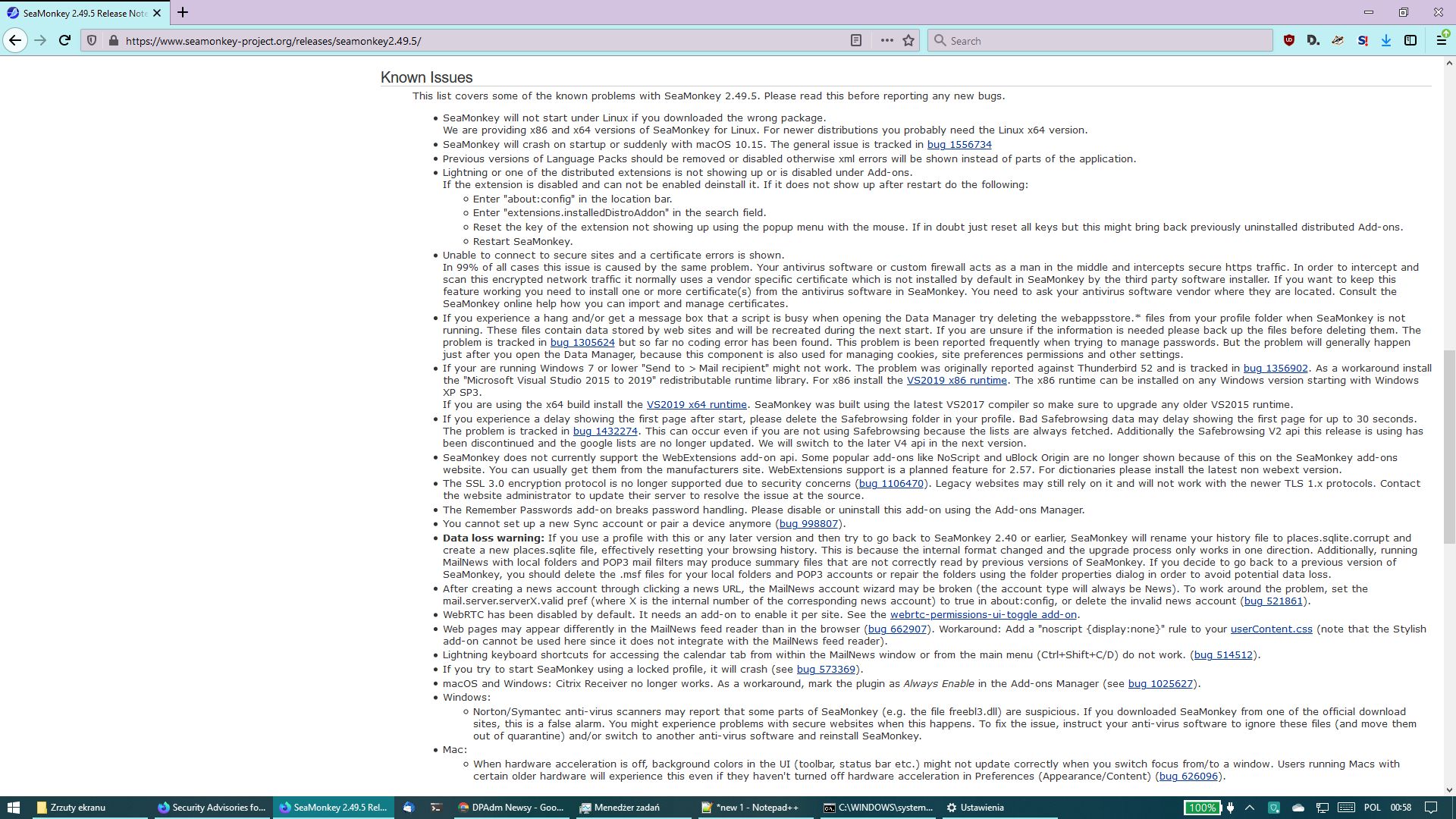The image size is (1456, 819).
Task: Open the tracking protection shield icon
Action: (x=92, y=41)
